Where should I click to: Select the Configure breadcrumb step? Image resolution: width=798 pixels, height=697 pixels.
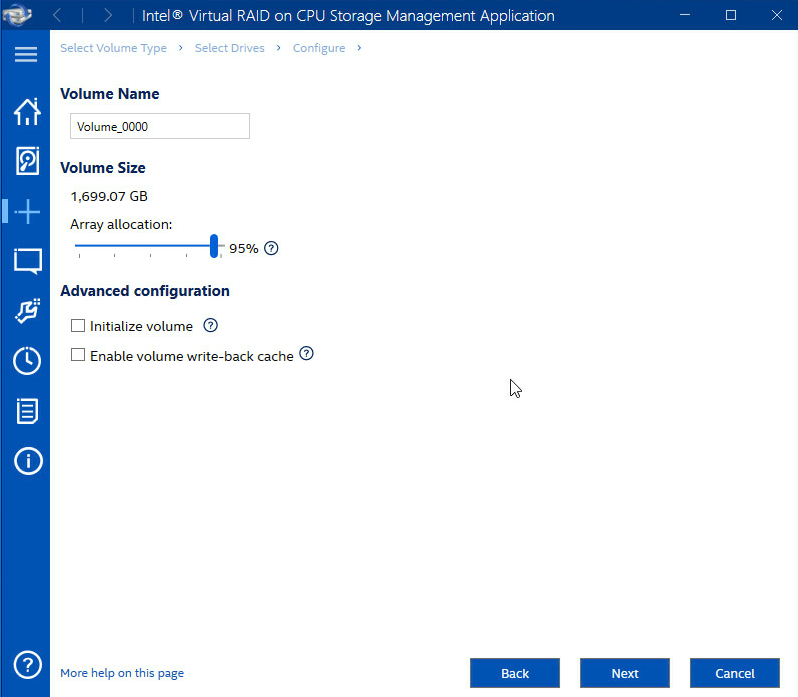(319, 48)
